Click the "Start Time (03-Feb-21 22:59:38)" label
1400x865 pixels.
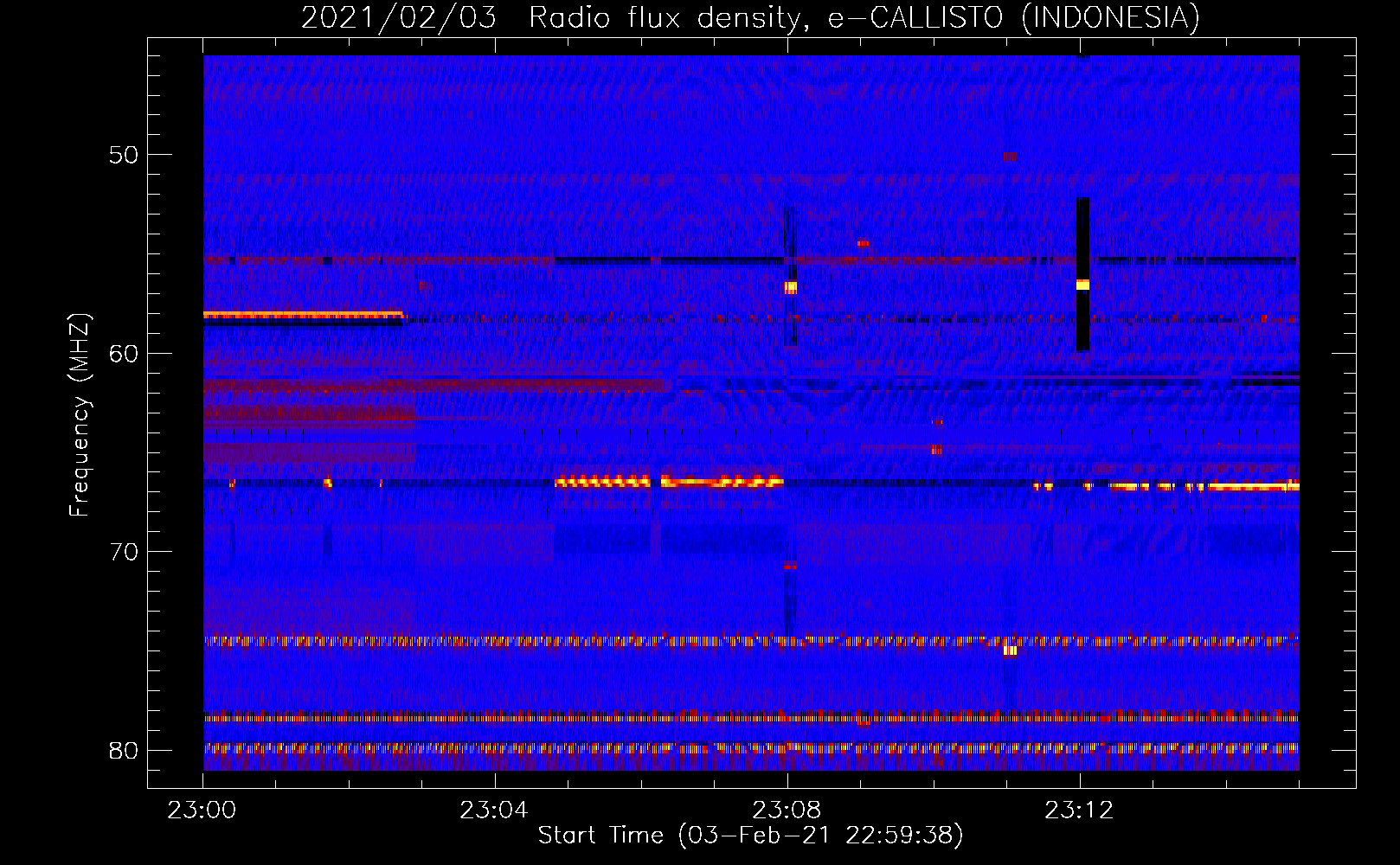[x=750, y=836]
